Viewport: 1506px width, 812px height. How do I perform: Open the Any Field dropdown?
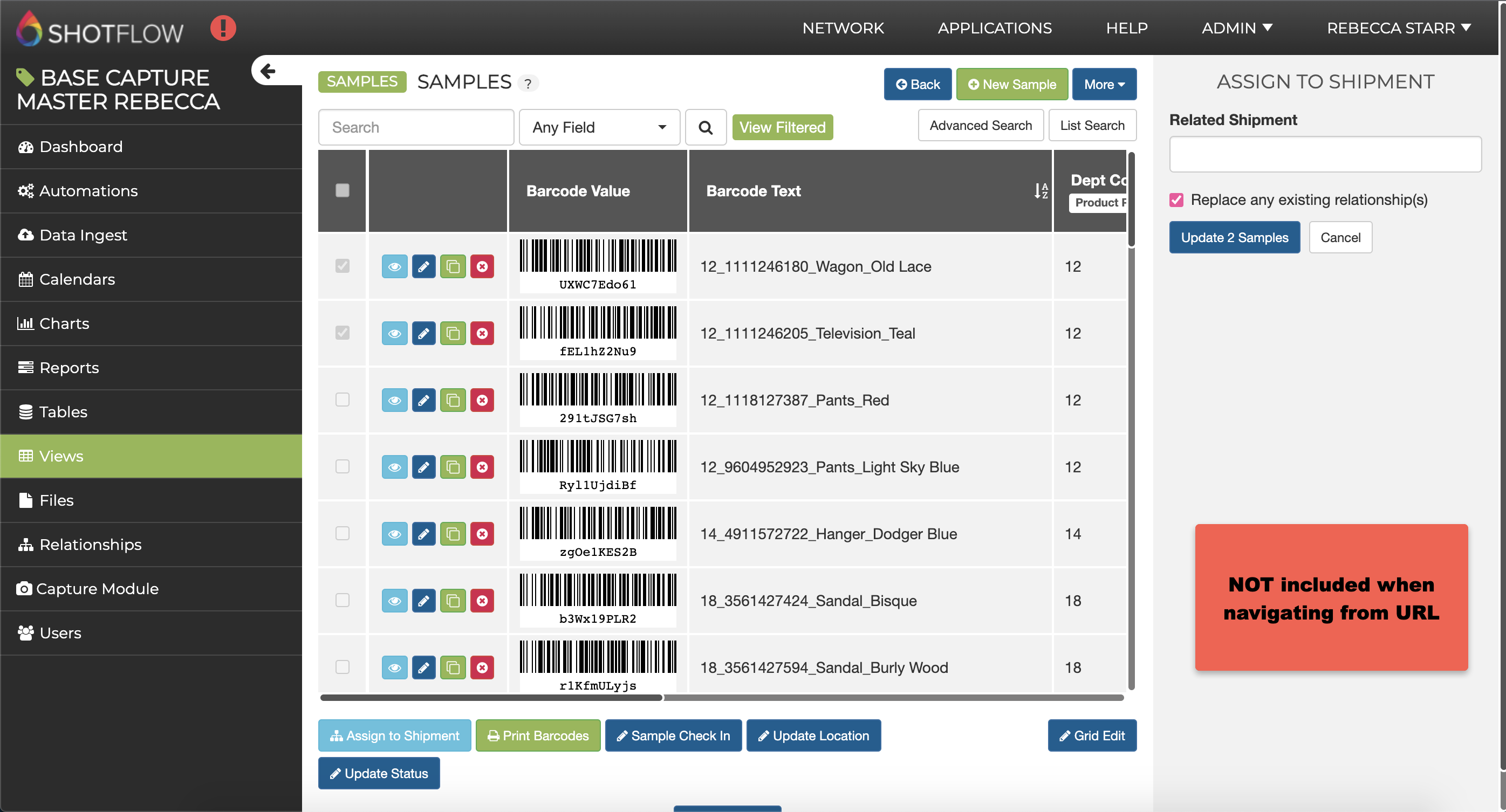(599, 127)
